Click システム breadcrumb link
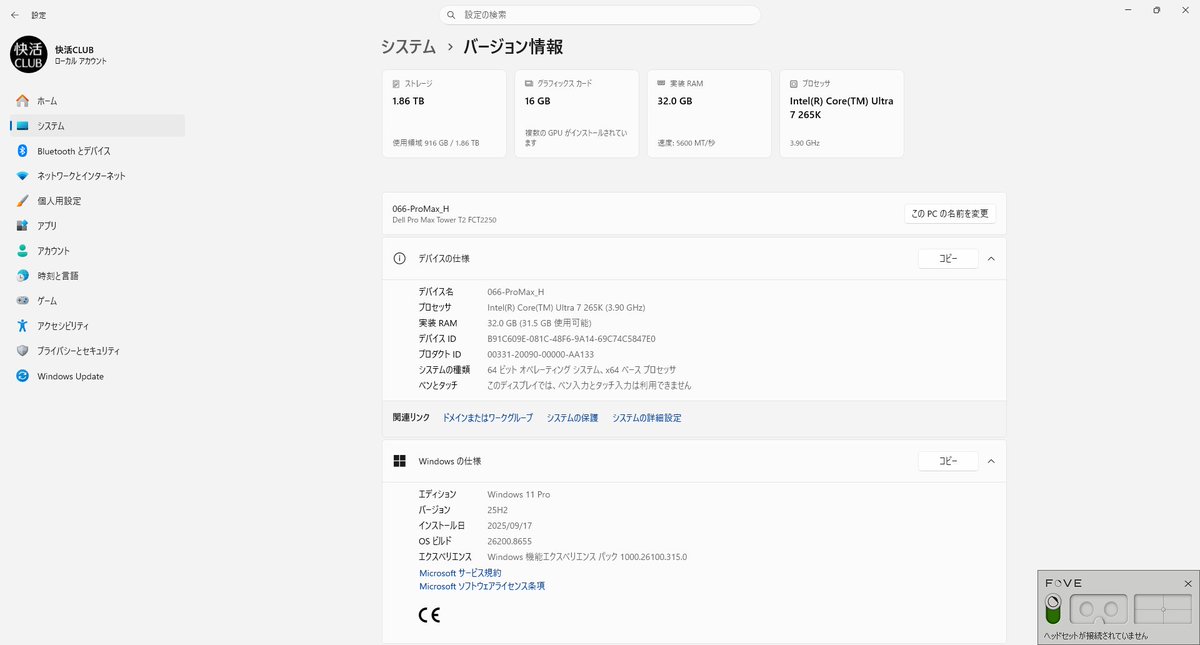This screenshot has height=645, width=1200. pyautogui.click(x=408, y=47)
